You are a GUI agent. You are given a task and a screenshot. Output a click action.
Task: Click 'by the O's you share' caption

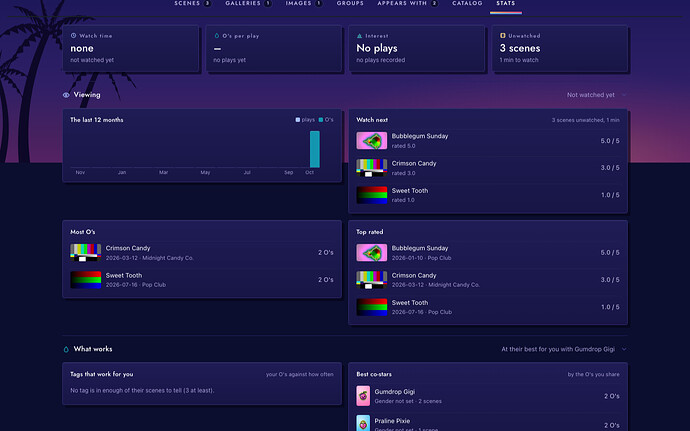tap(593, 375)
